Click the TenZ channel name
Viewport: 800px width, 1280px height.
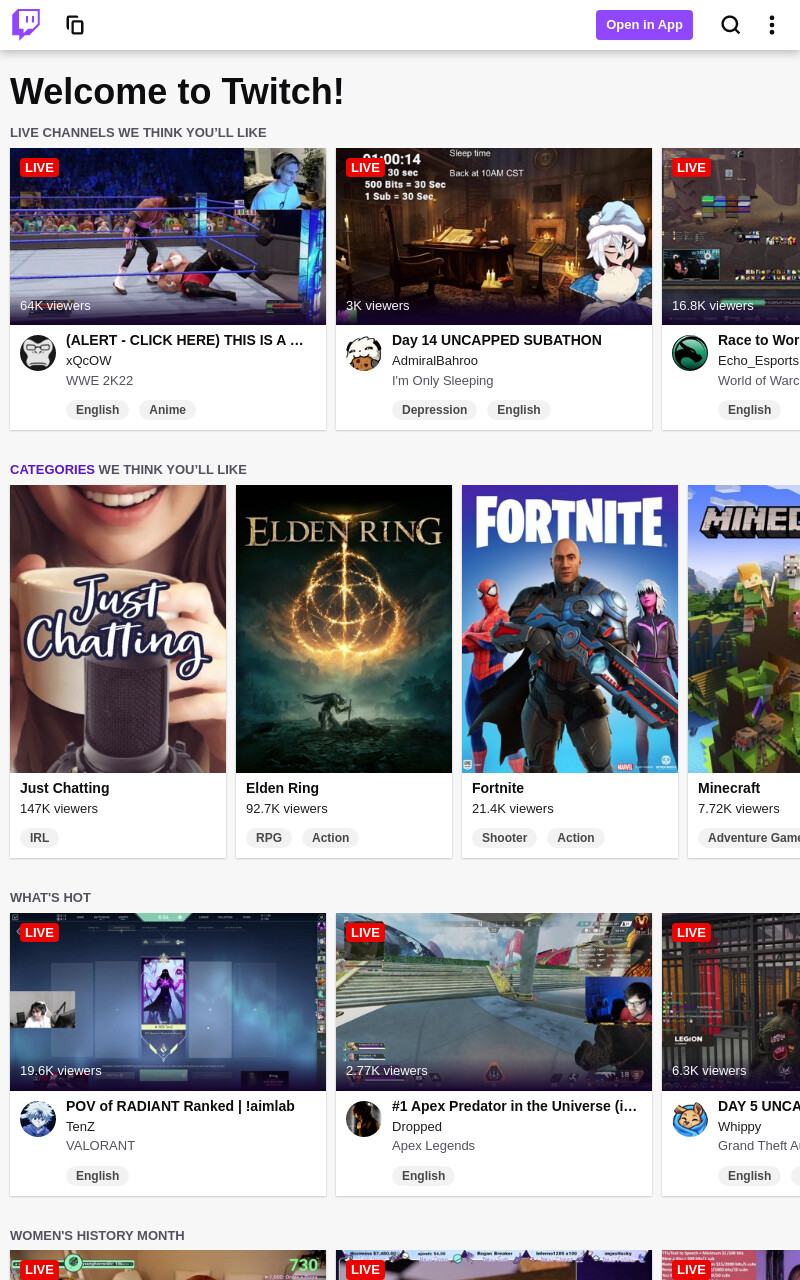(x=80, y=1126)
